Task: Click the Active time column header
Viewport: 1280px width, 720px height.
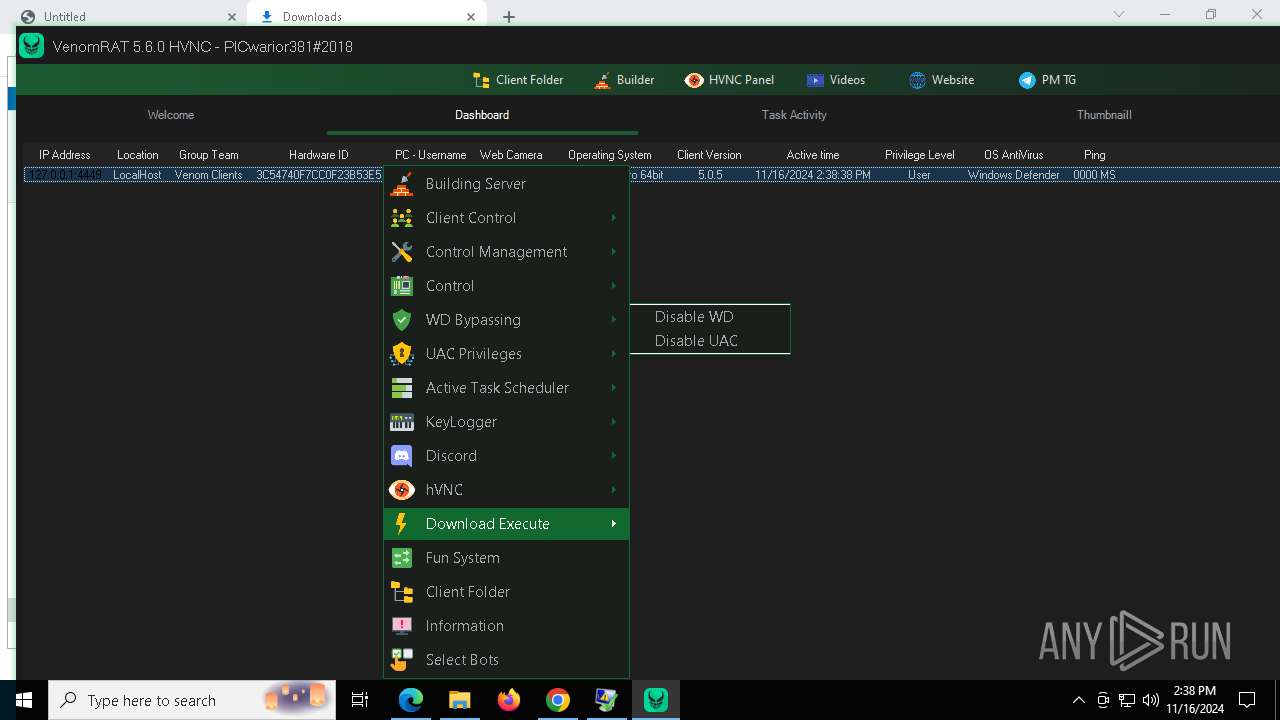Action: 813,155
